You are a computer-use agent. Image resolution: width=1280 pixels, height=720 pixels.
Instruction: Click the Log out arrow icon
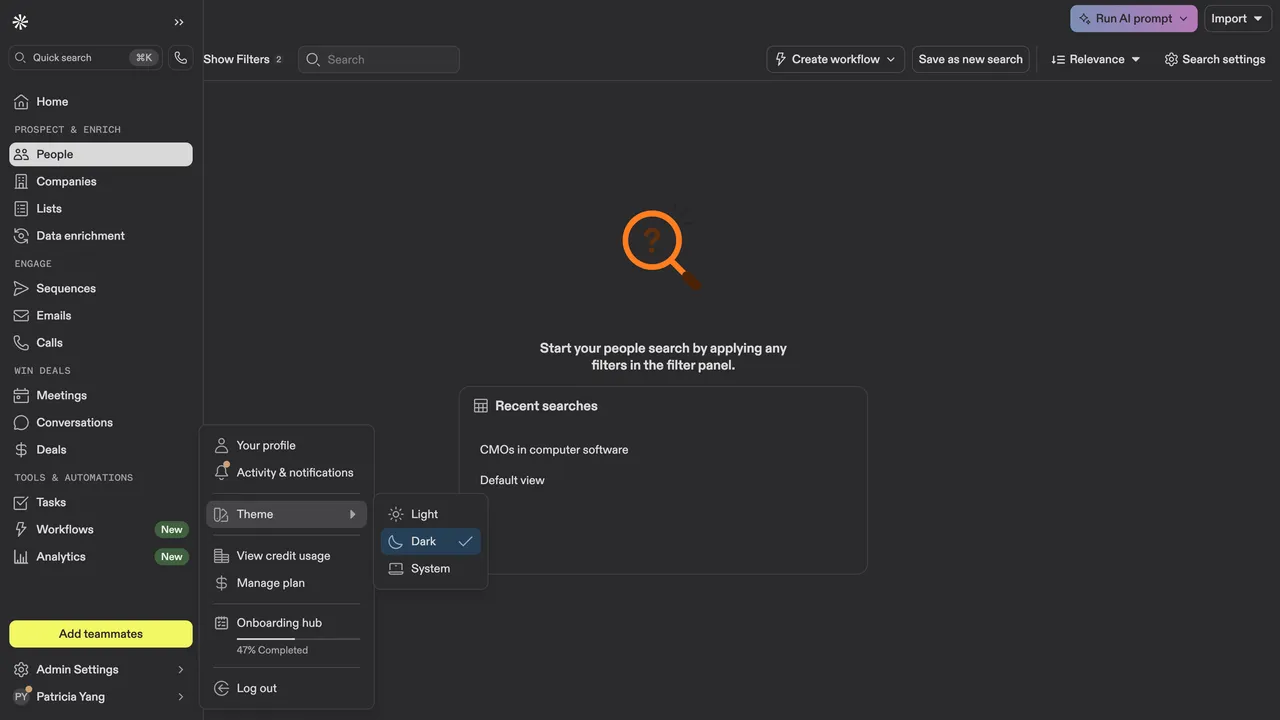pyautogui.click(x=222, y=689)
